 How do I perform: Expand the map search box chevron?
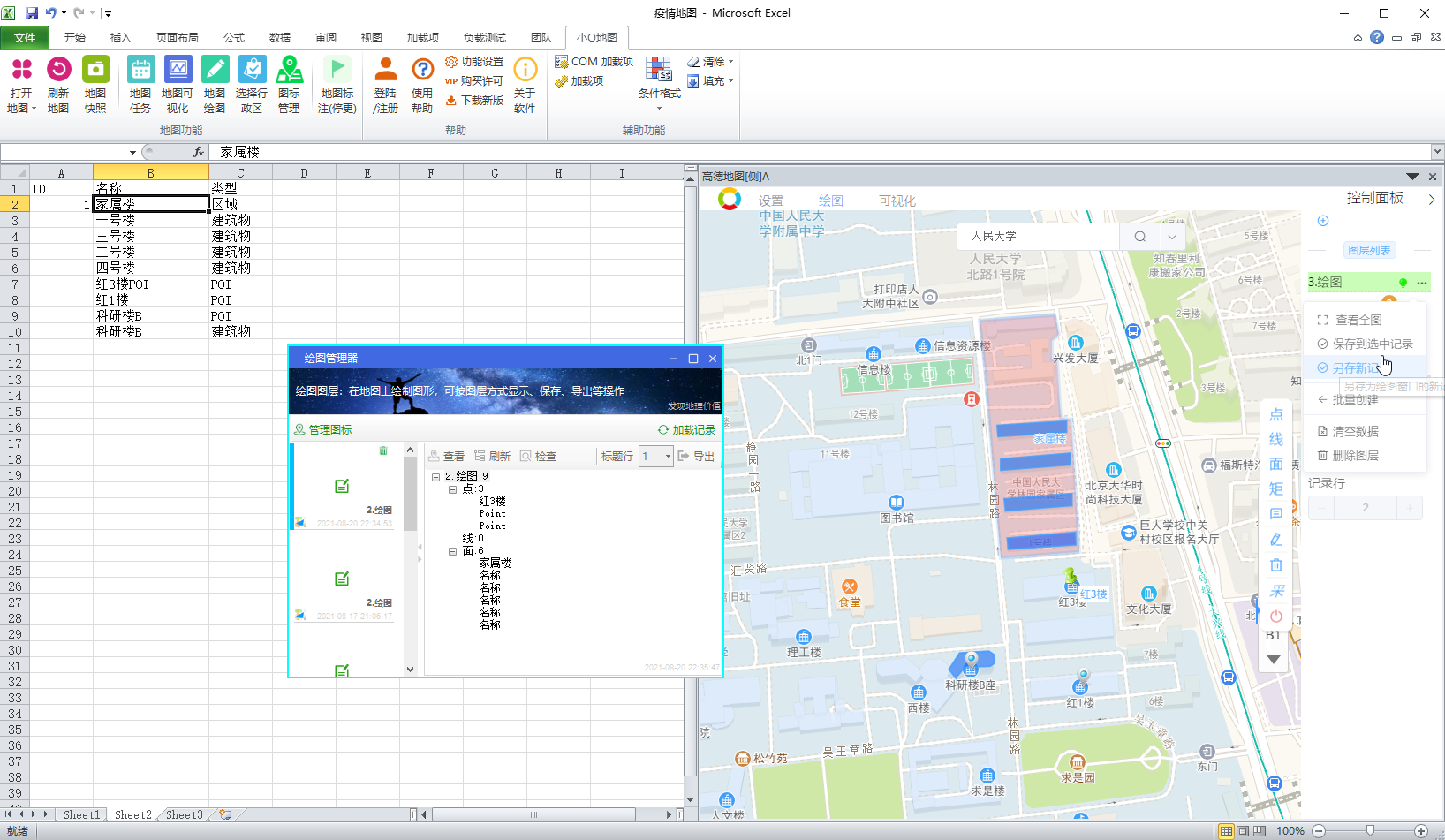click(1171, 237)
